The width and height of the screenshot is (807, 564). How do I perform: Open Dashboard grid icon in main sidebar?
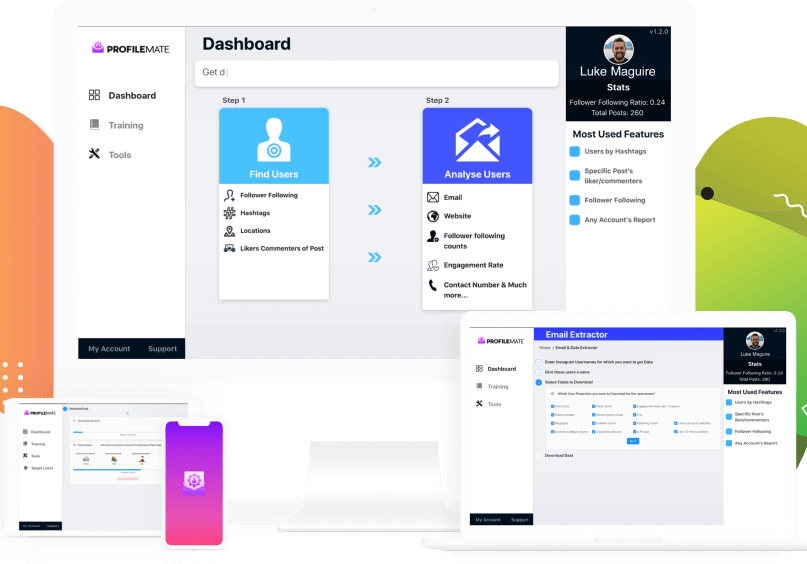click(94, 95)
